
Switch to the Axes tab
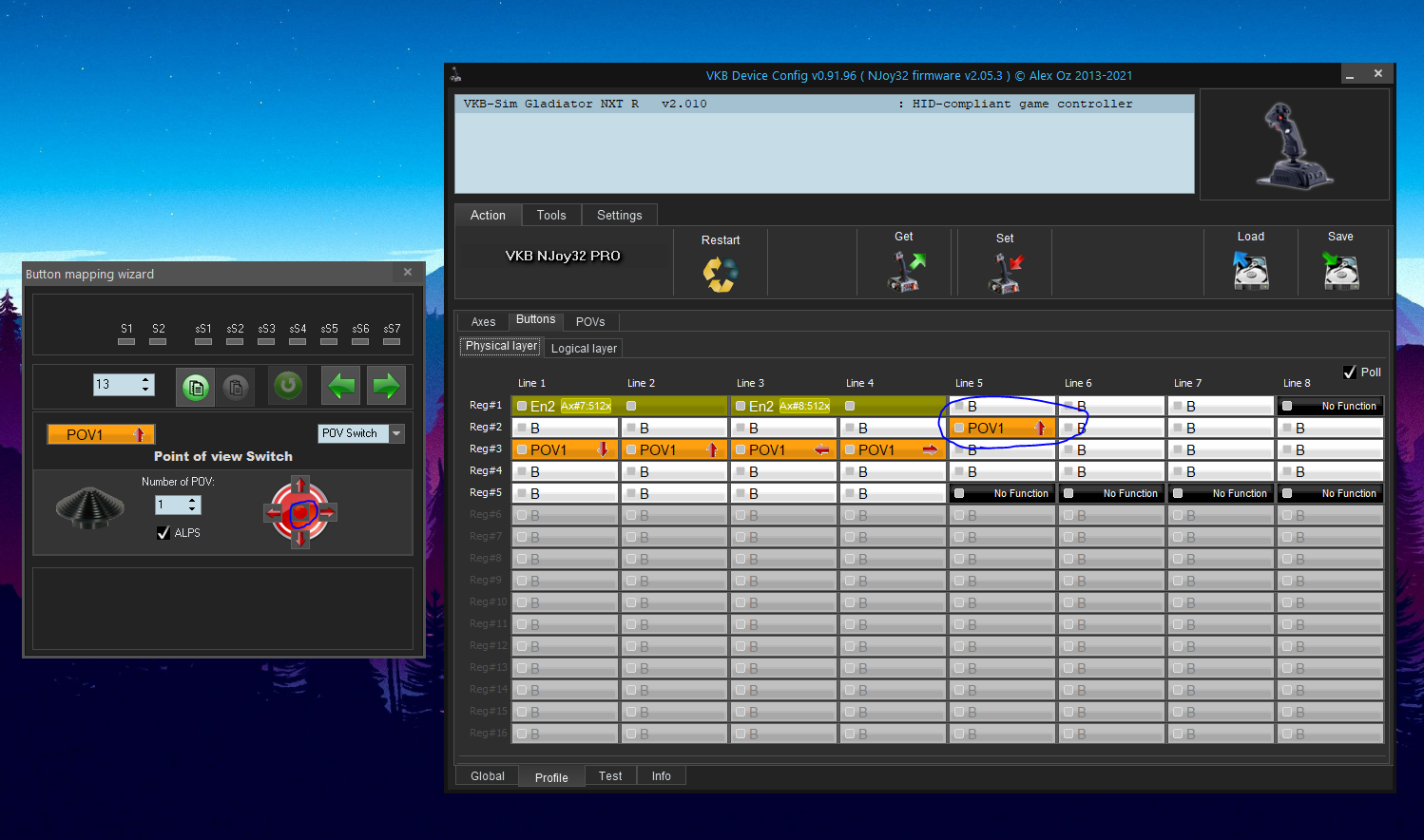pyautogui.click(x=483, y=321)
